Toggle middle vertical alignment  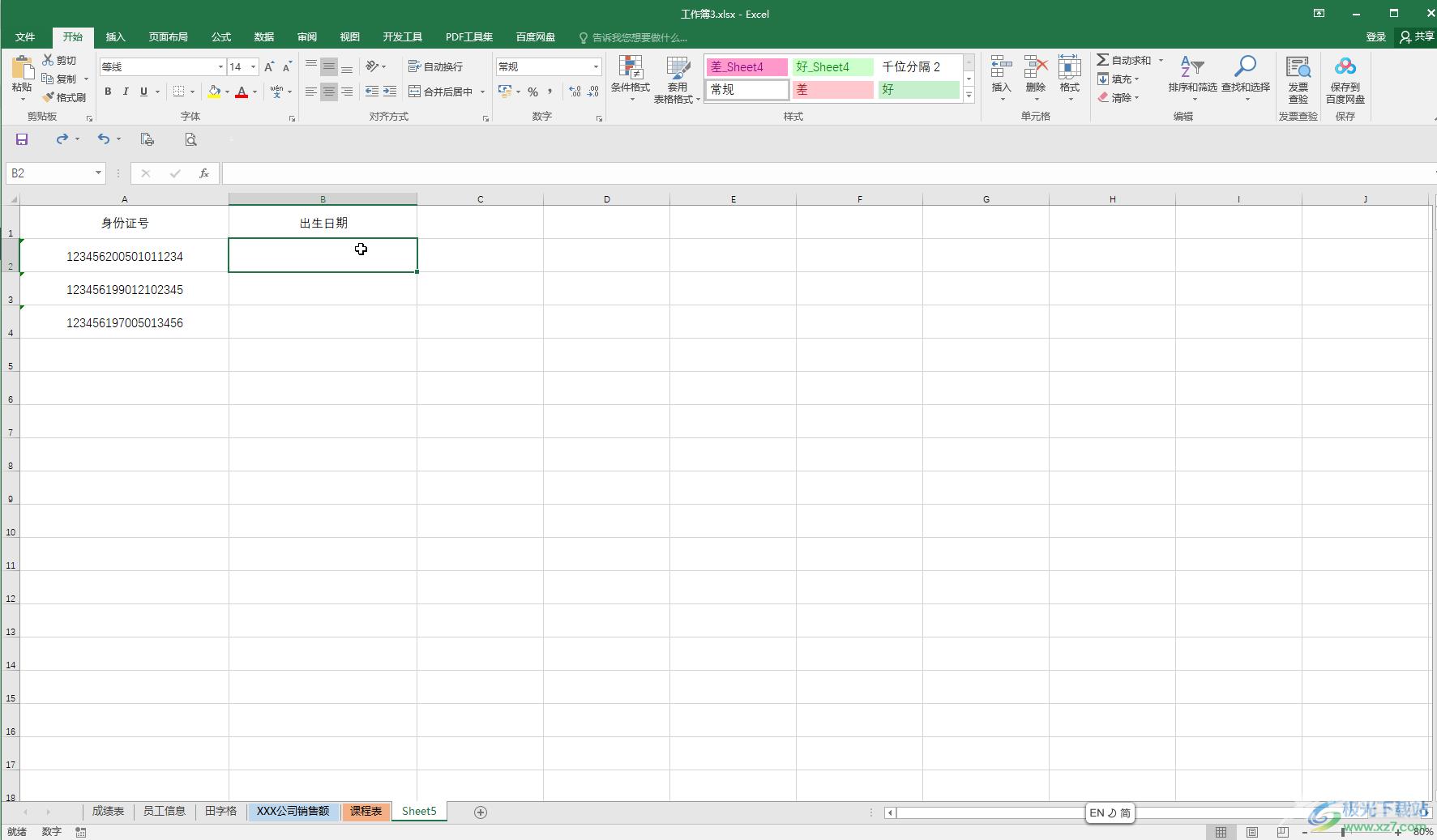click(x=328, y=66)
